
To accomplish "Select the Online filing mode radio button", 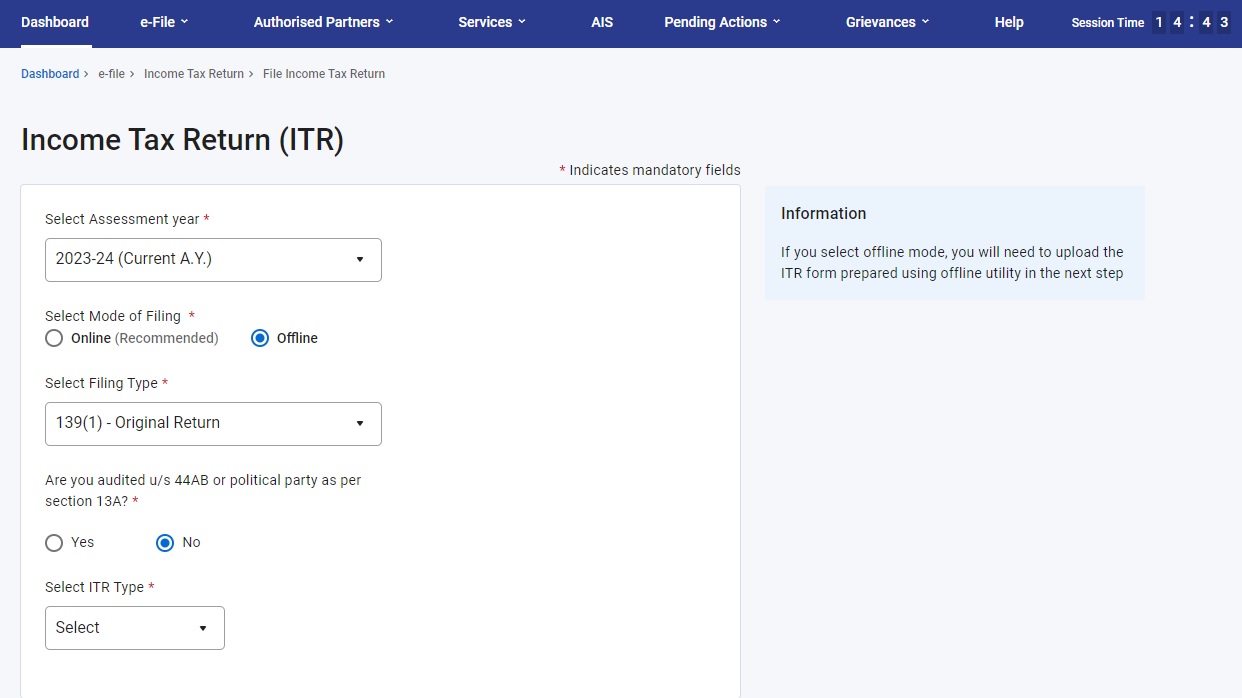I will pos(54,338).
